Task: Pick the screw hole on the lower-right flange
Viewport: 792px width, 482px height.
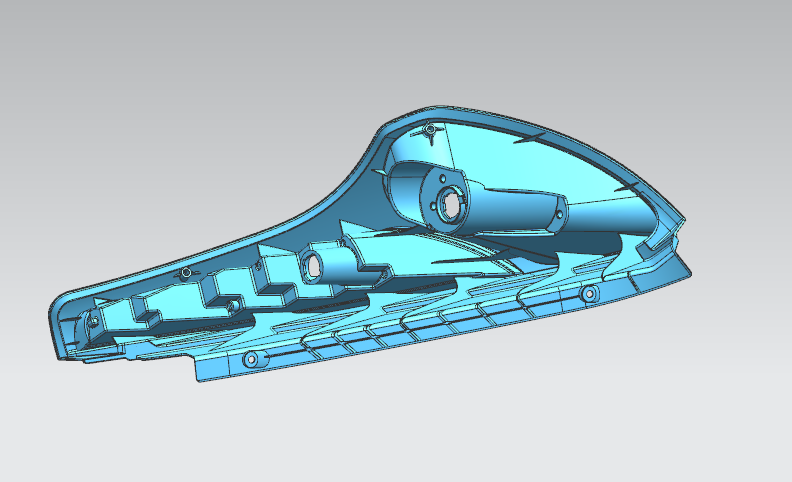Action: pyautogui.click(x=588, y=293)
